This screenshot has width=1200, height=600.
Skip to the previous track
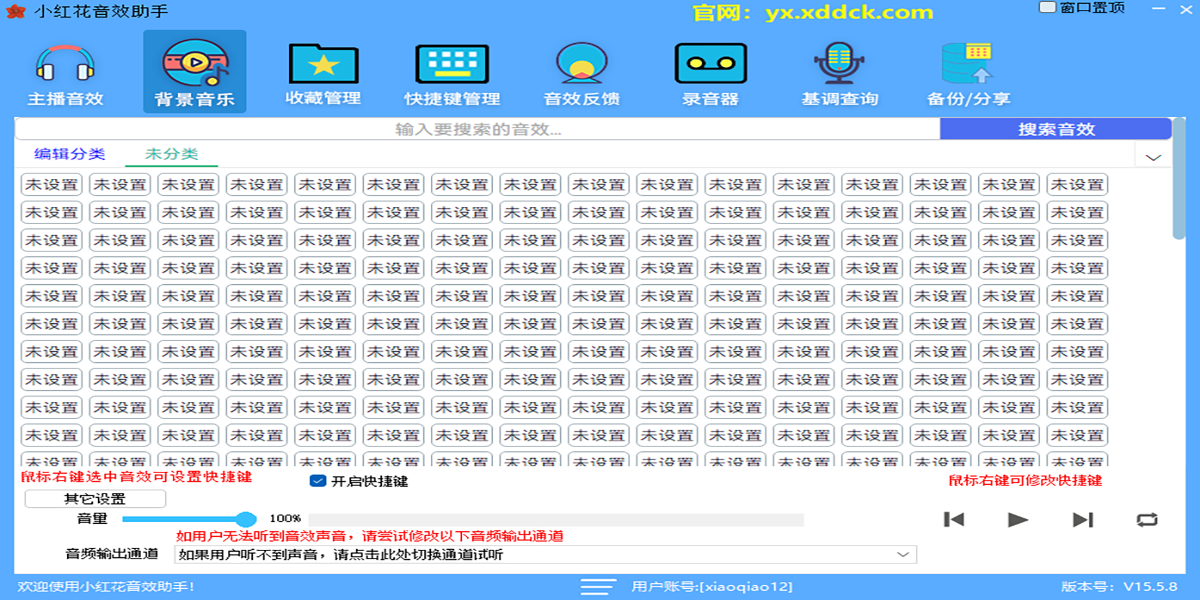(x=954, y=519)
